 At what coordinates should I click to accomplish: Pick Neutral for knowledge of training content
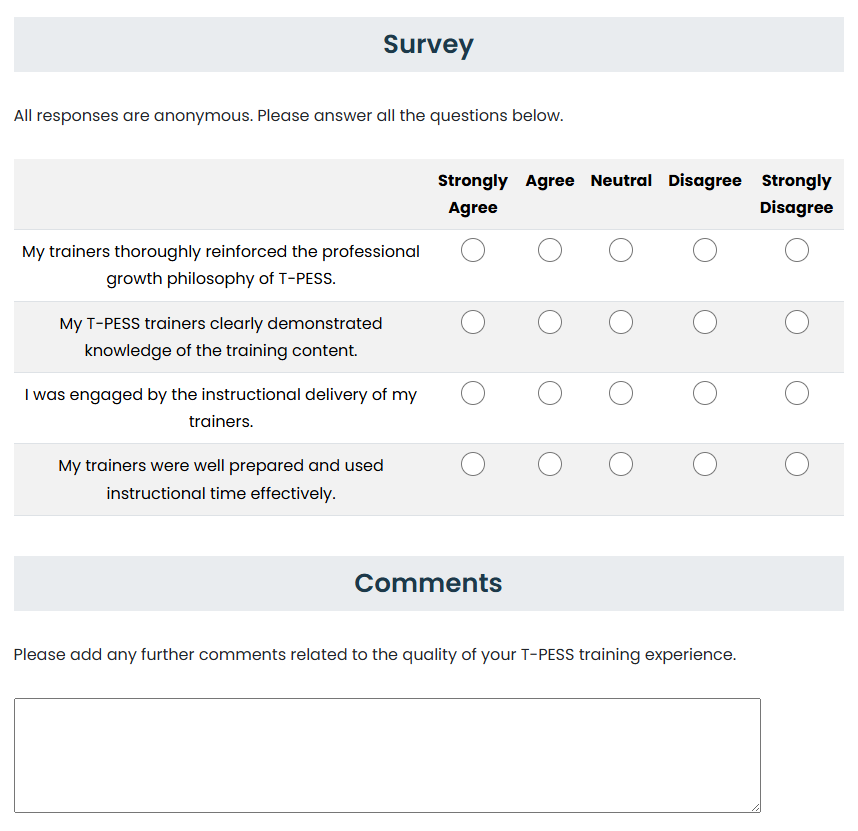(x=621, y=322)
